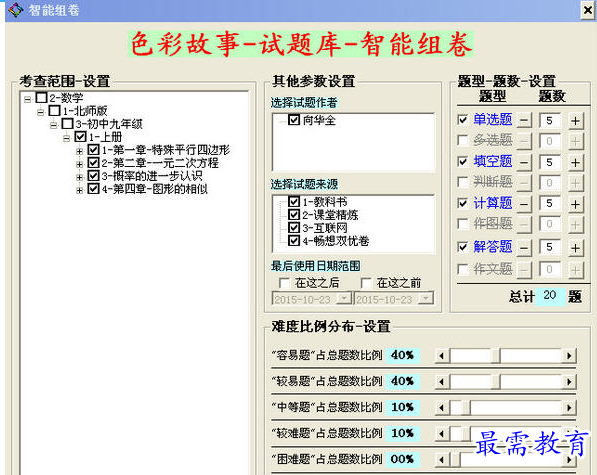Increase 解答题 count with plus button
The height and width of the screenshot is (475, 597).
(x=575, y=248)
